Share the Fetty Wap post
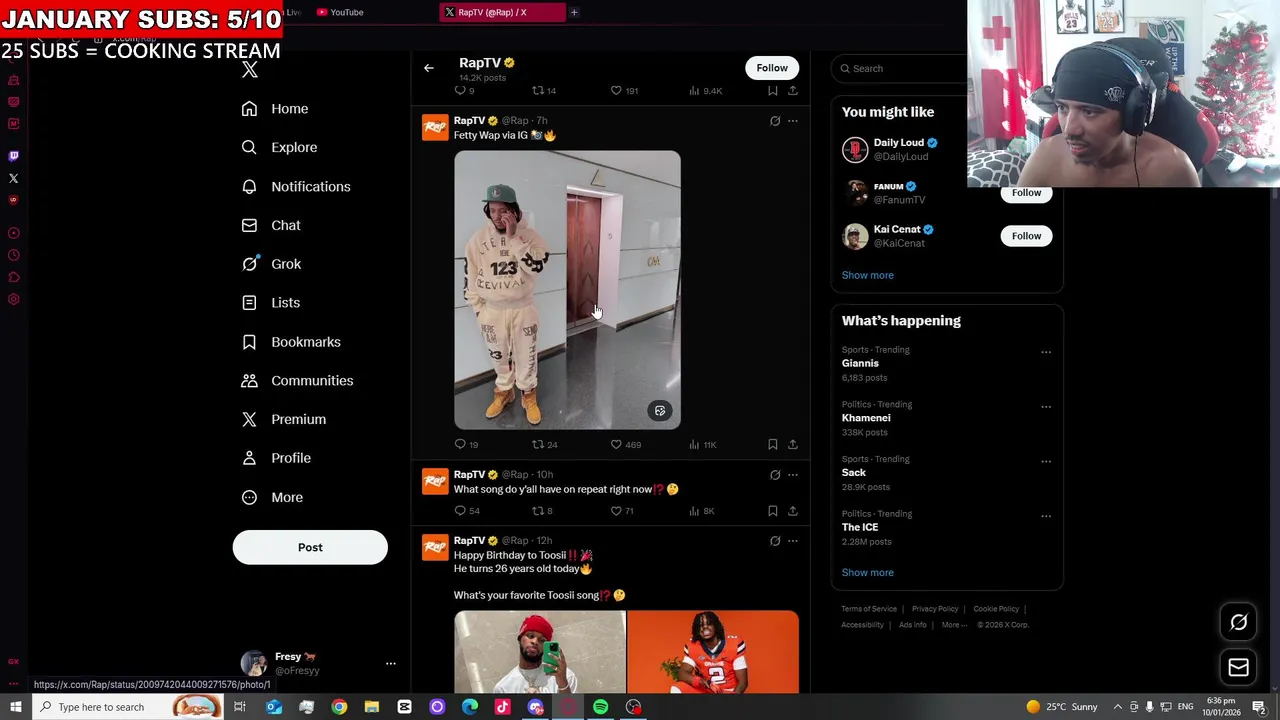The width and height of the screenshot is (1280, 720). [x=792, y=444]
